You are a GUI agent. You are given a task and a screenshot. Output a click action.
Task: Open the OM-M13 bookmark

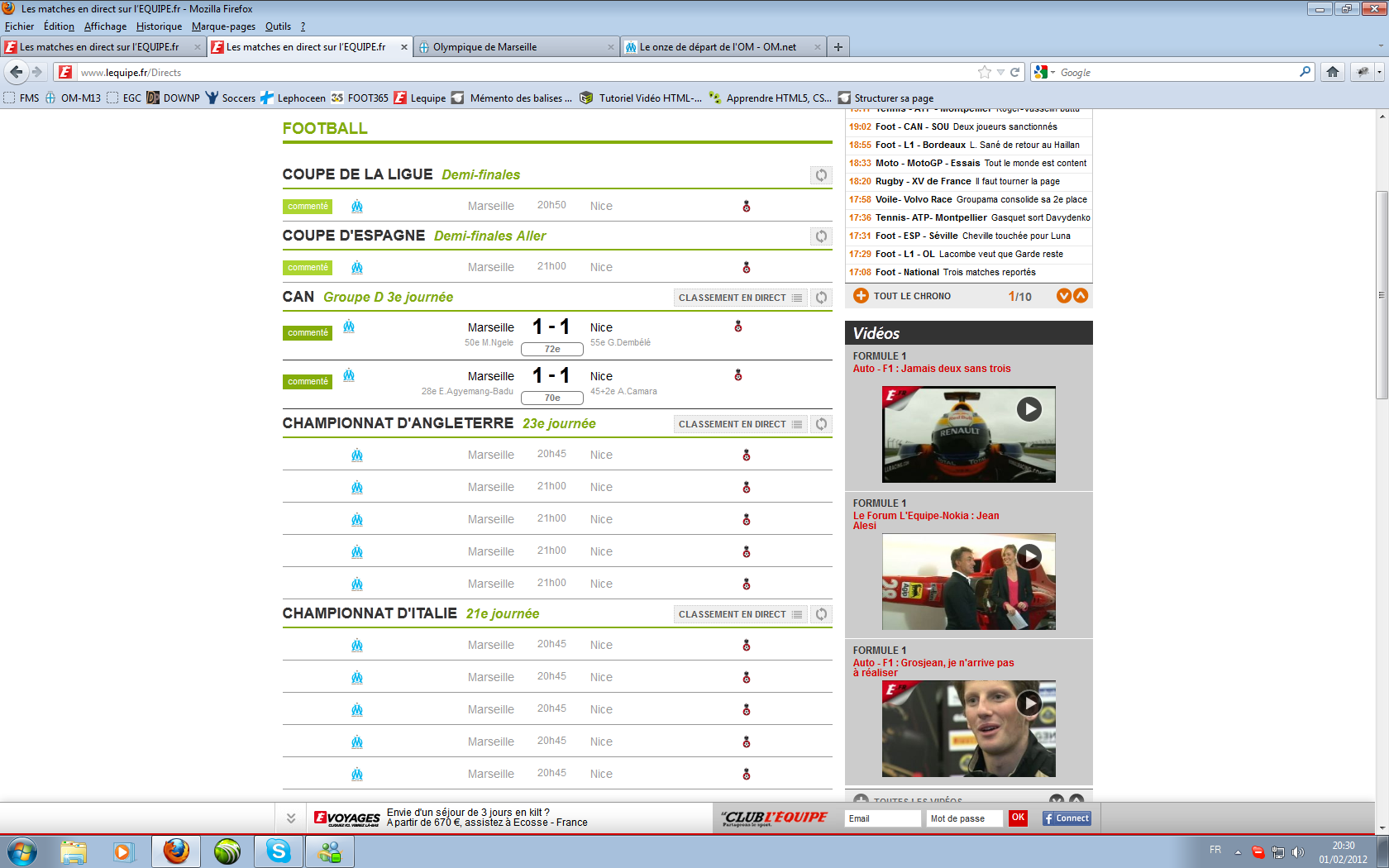coord(73,98)
